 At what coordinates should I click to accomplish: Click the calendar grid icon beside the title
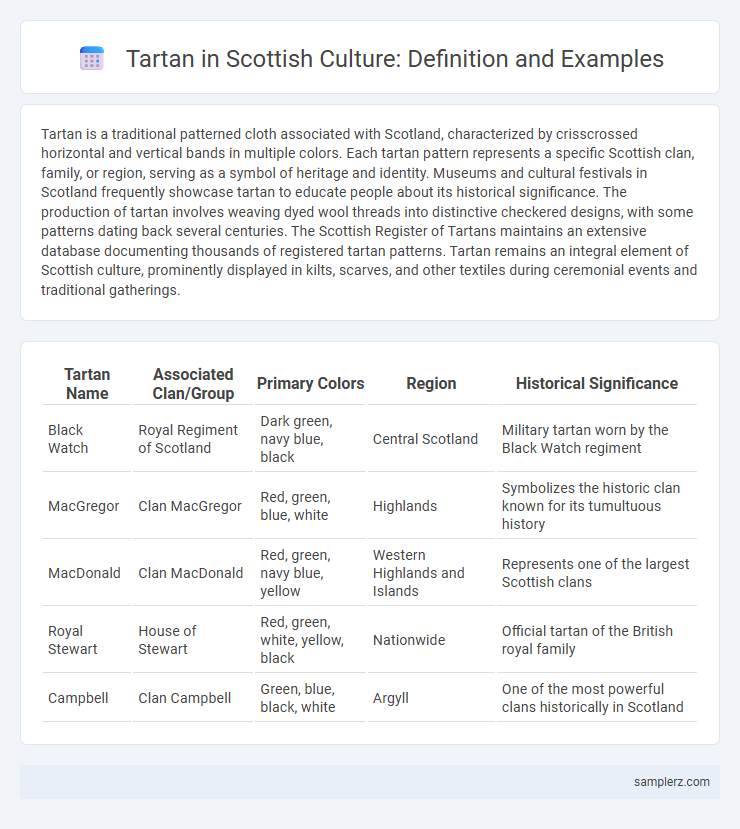pos(92,58)
